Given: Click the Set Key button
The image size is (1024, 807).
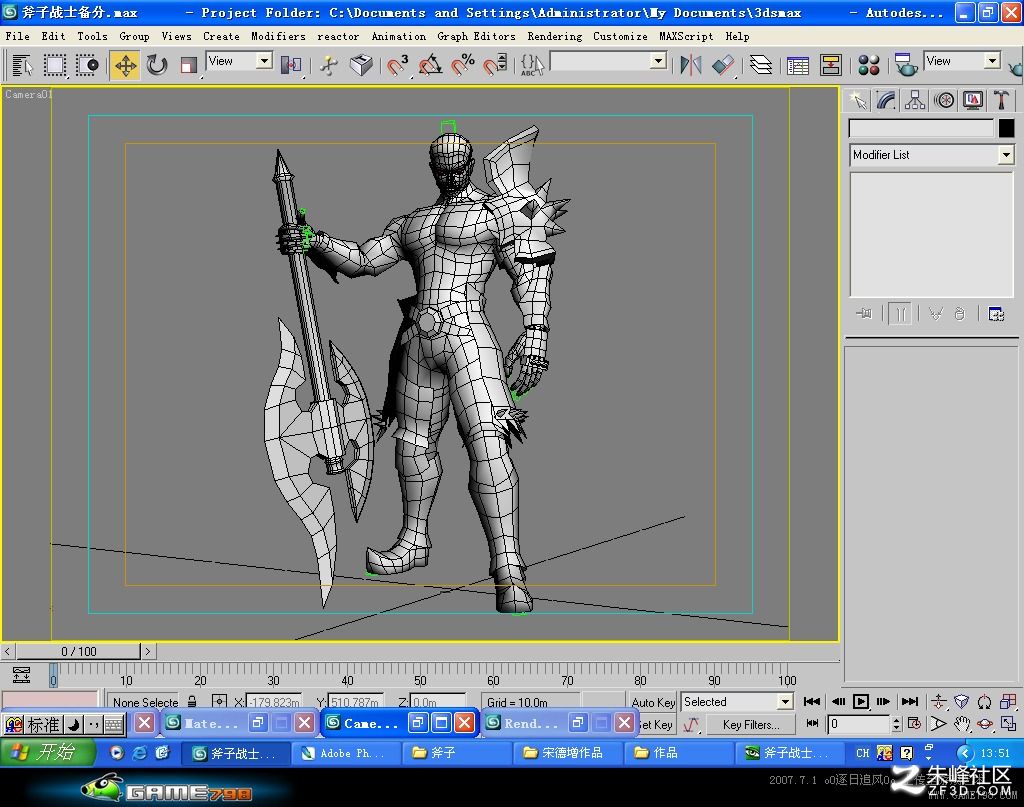Looking at the screenshot, I should point(656,724).
